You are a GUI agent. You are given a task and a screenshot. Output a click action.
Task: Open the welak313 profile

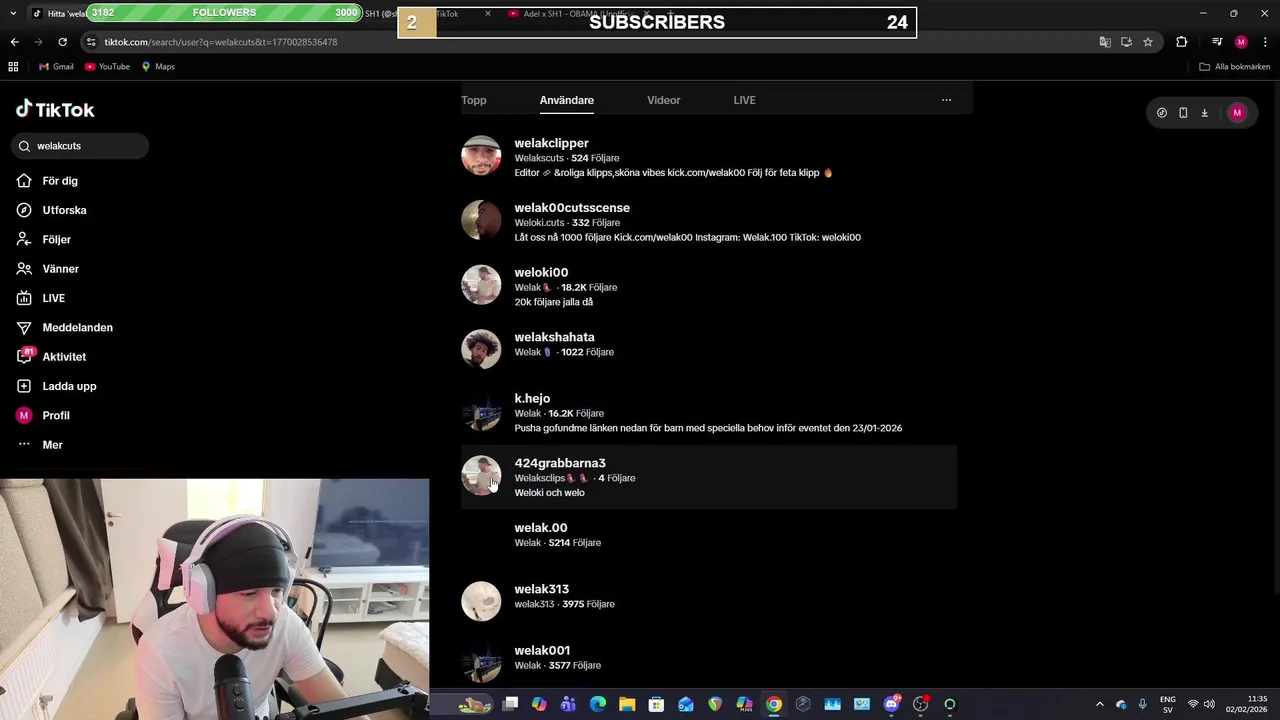tap(709, 599)
